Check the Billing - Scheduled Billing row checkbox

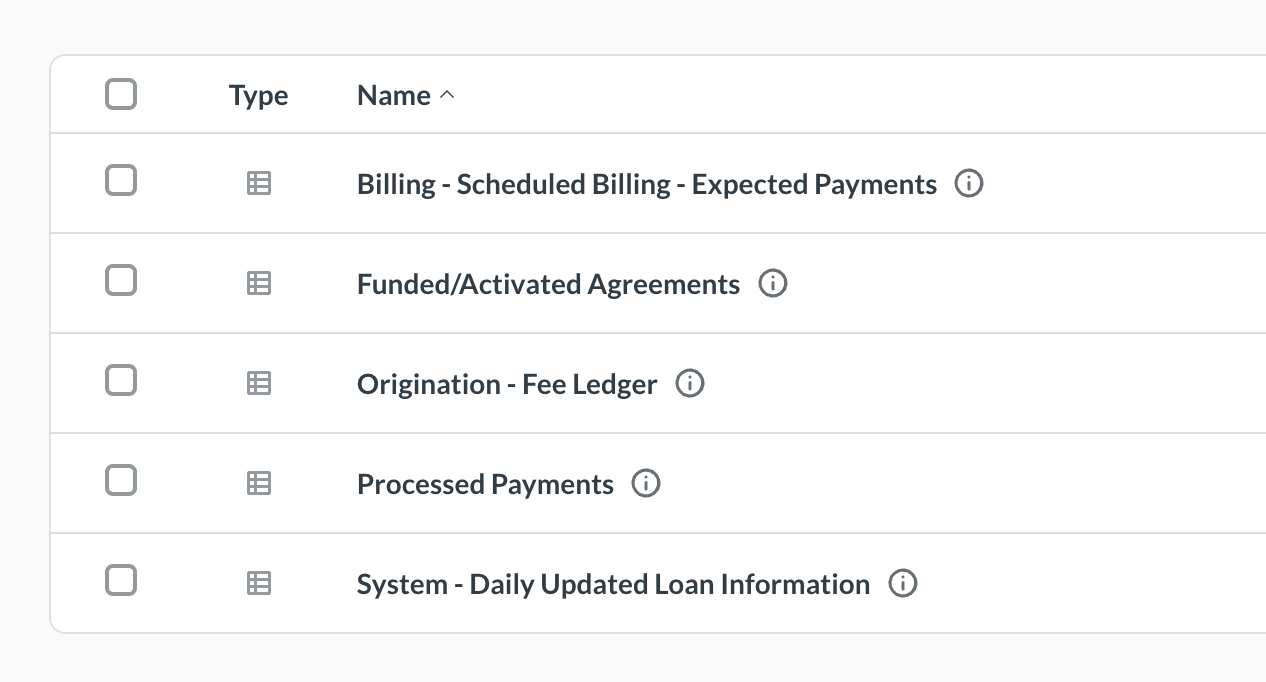[x=121, y=181]
